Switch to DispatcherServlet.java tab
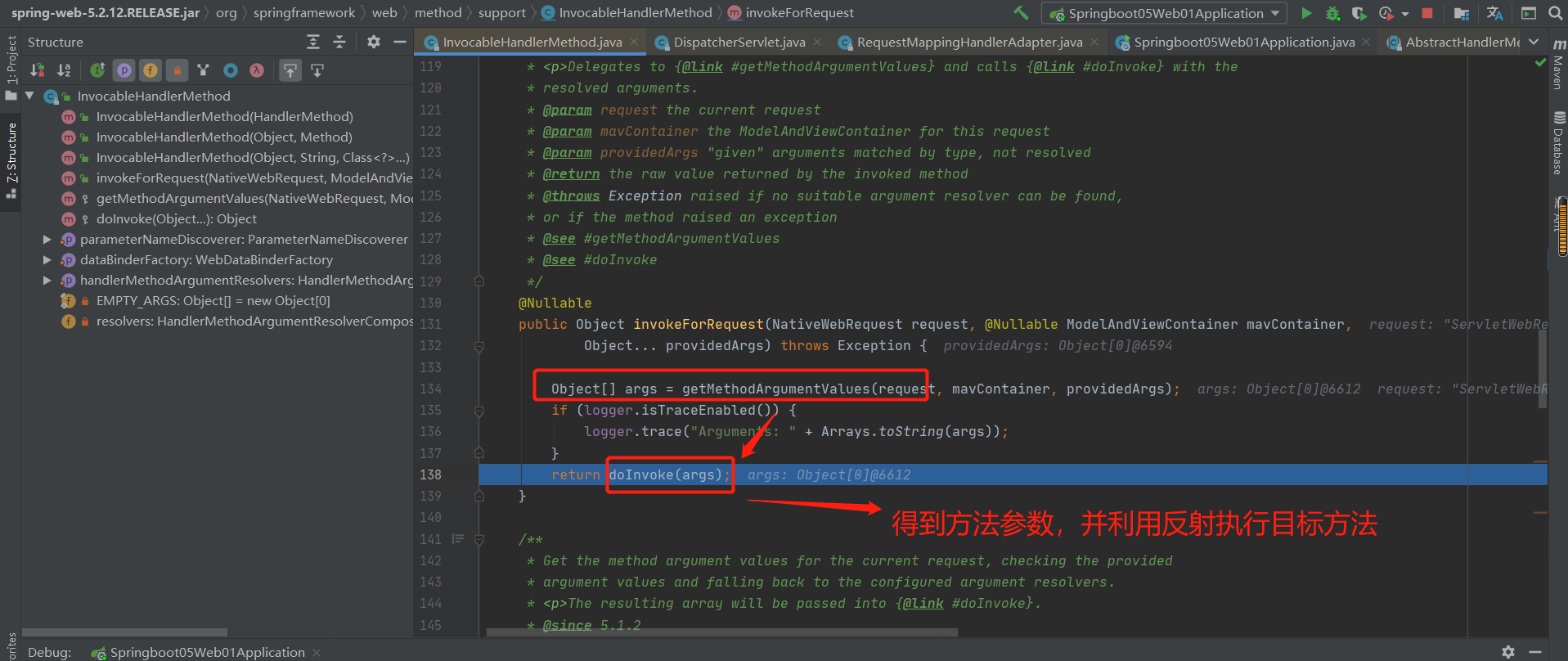 [x=739, y=42]
